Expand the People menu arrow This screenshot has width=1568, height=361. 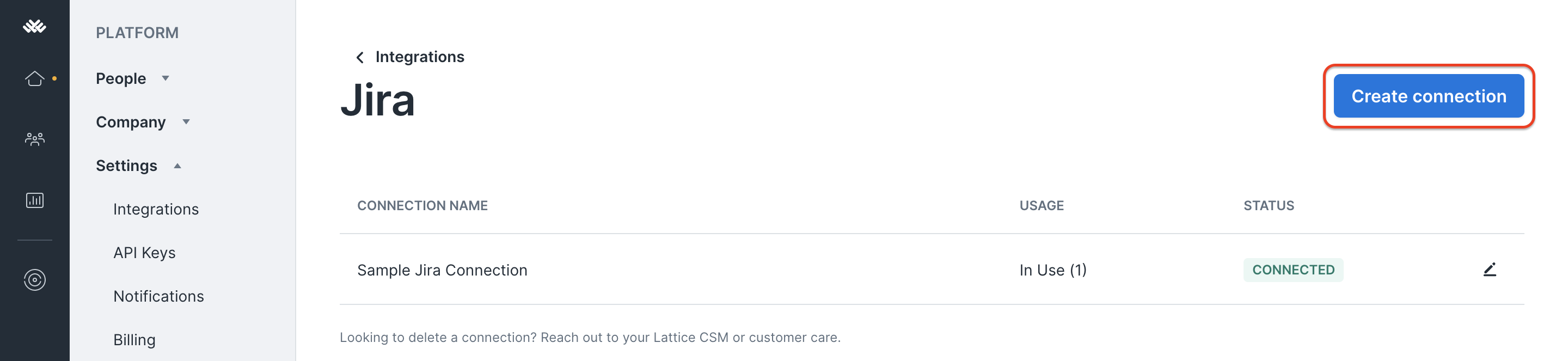[x=166, y=78]
